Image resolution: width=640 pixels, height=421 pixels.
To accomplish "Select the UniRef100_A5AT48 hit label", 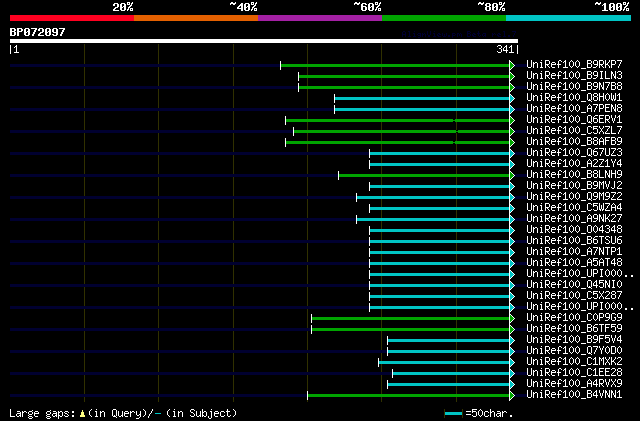I will (x=574, y=263).
